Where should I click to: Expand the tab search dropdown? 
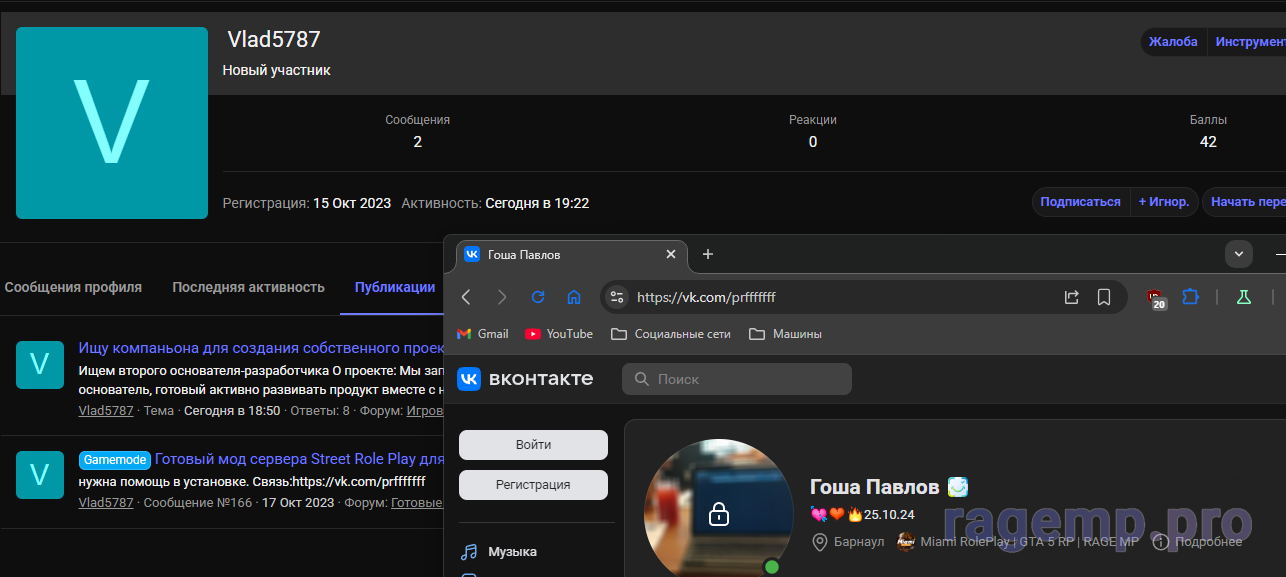pos(1238,254)
